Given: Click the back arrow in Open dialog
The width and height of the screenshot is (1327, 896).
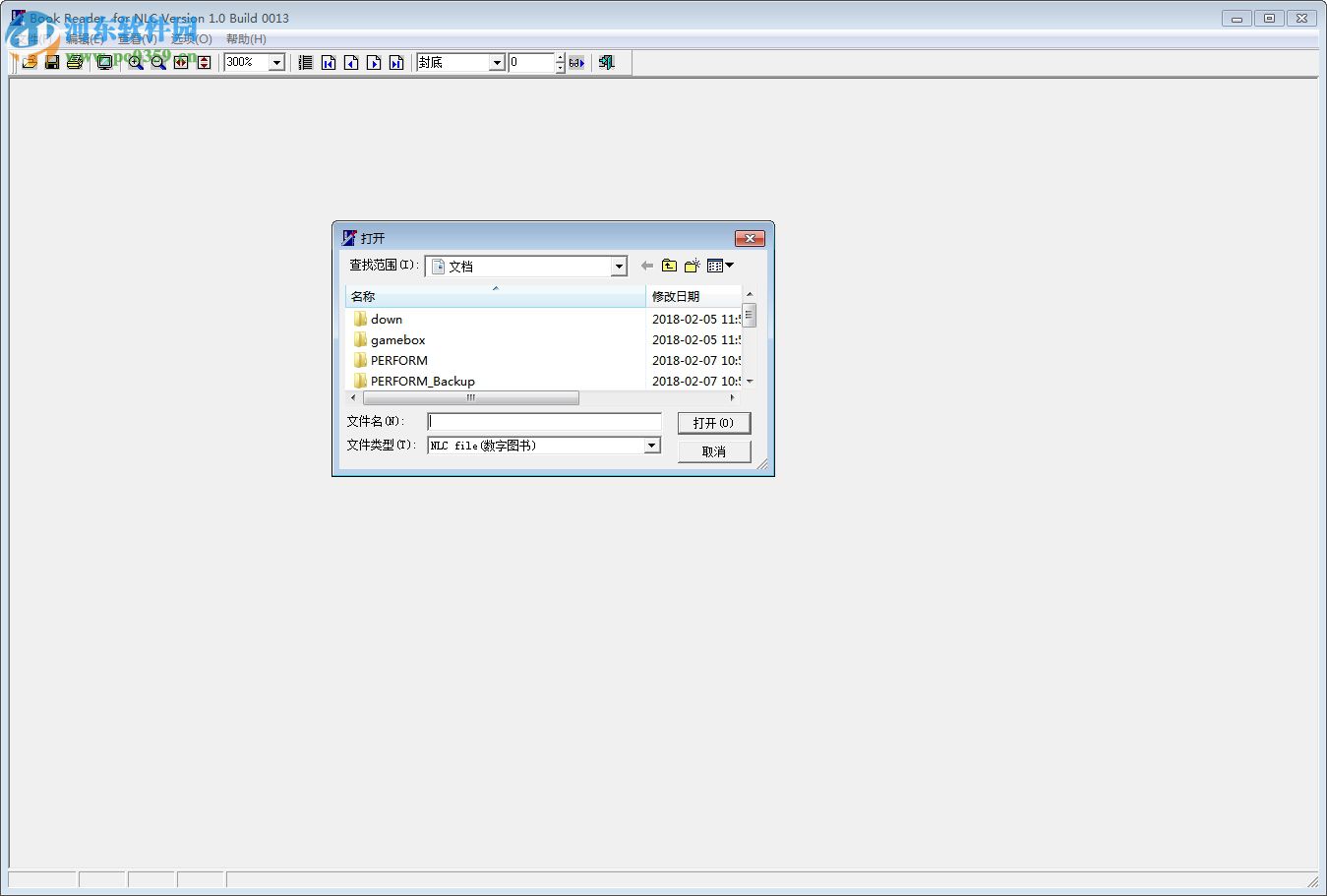Looking at the screenshot, I should click(x=646, y=266).
